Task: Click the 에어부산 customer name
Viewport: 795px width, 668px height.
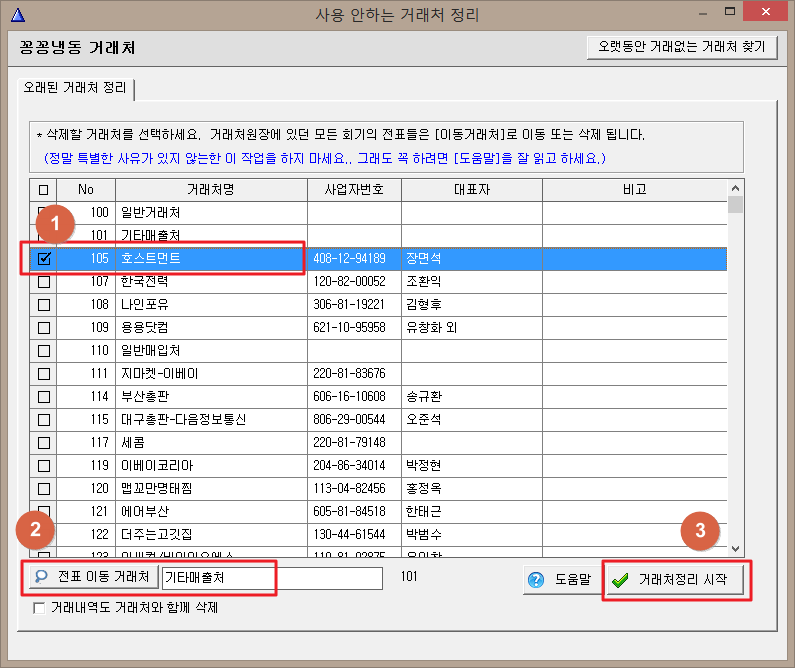Action: [145, 512]
